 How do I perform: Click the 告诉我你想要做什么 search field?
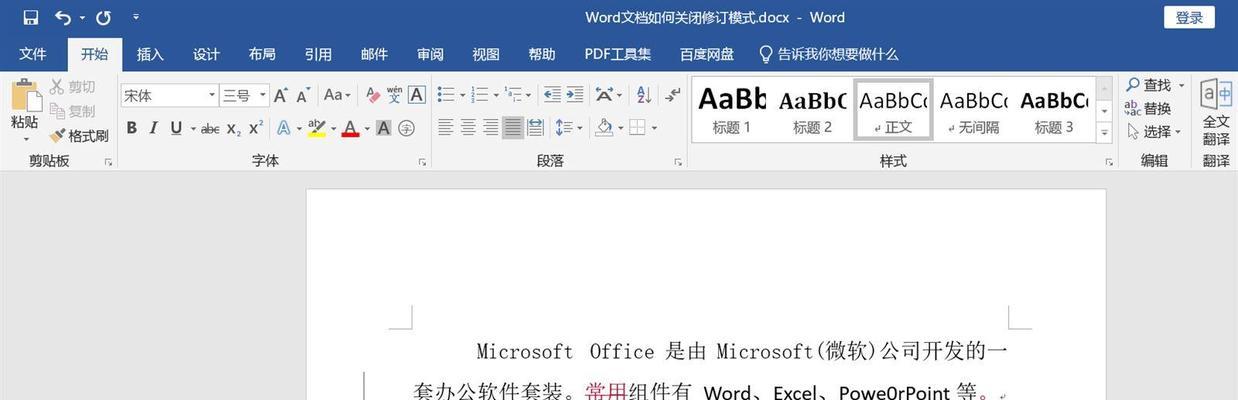tap(829, 54)
